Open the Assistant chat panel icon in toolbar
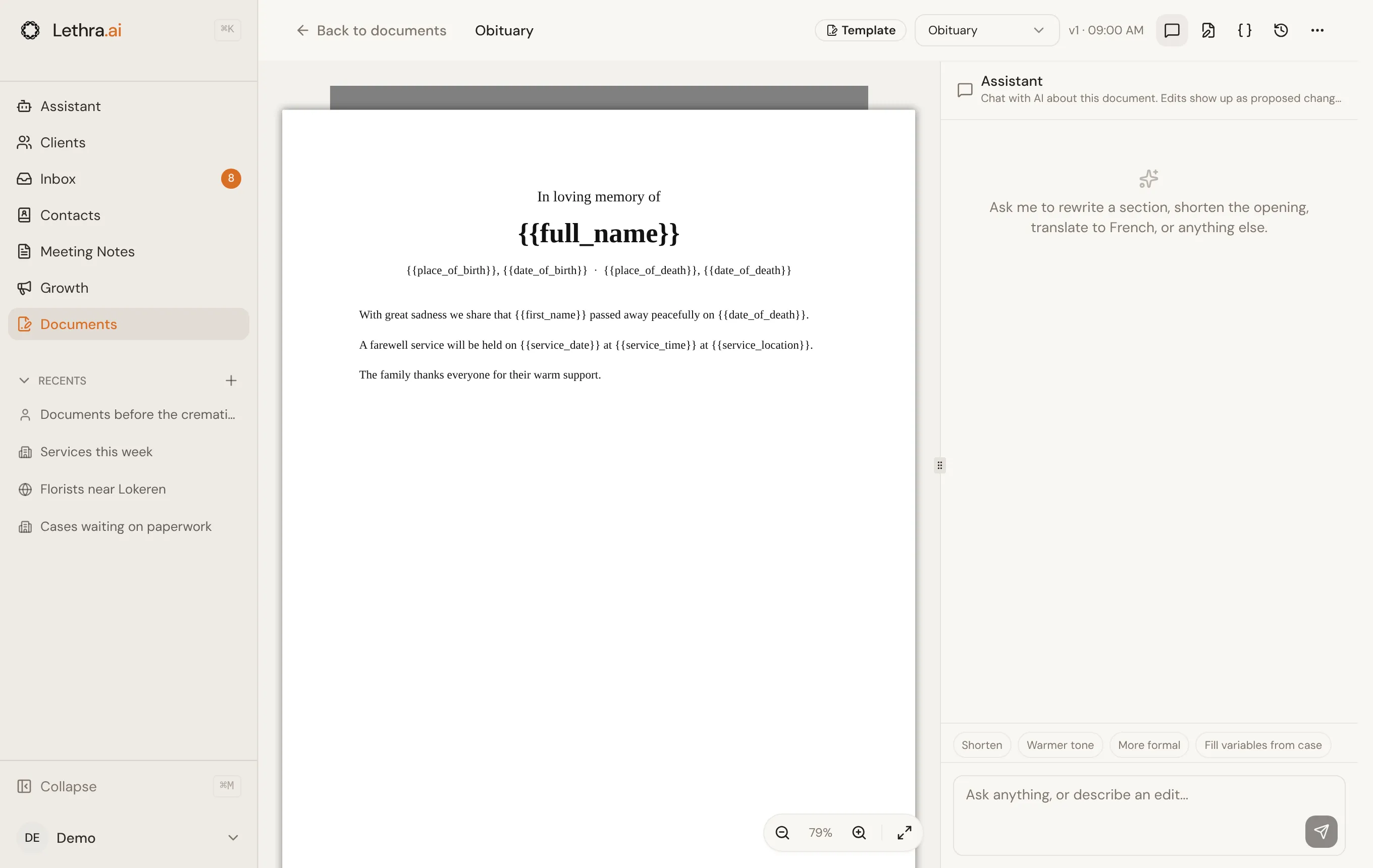This screenshot has width=1373, height=868. (x=1172, y=30)
